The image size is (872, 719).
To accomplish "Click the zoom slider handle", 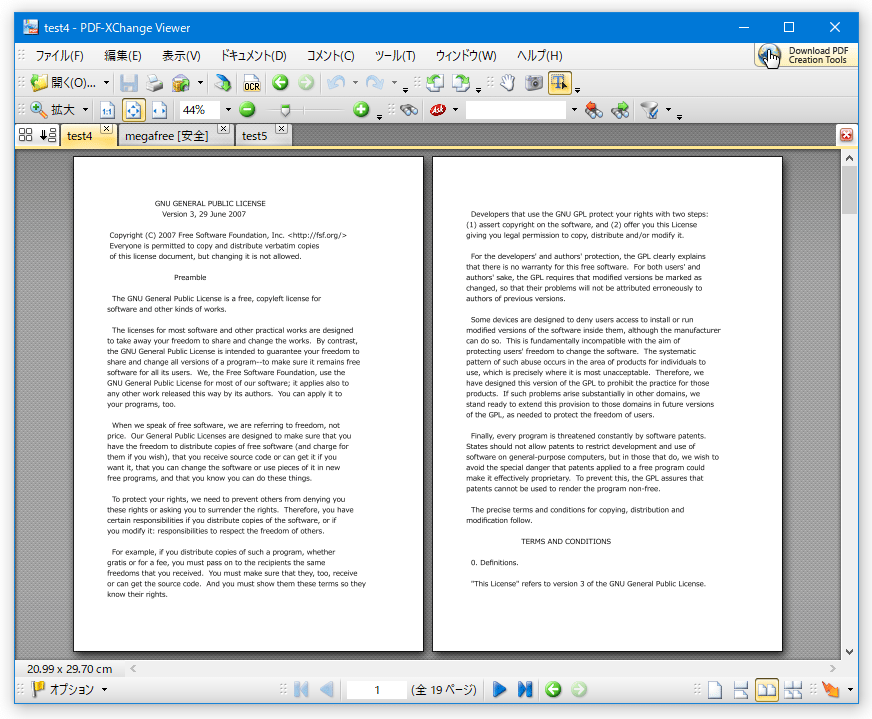I will (x=285, y=110).
